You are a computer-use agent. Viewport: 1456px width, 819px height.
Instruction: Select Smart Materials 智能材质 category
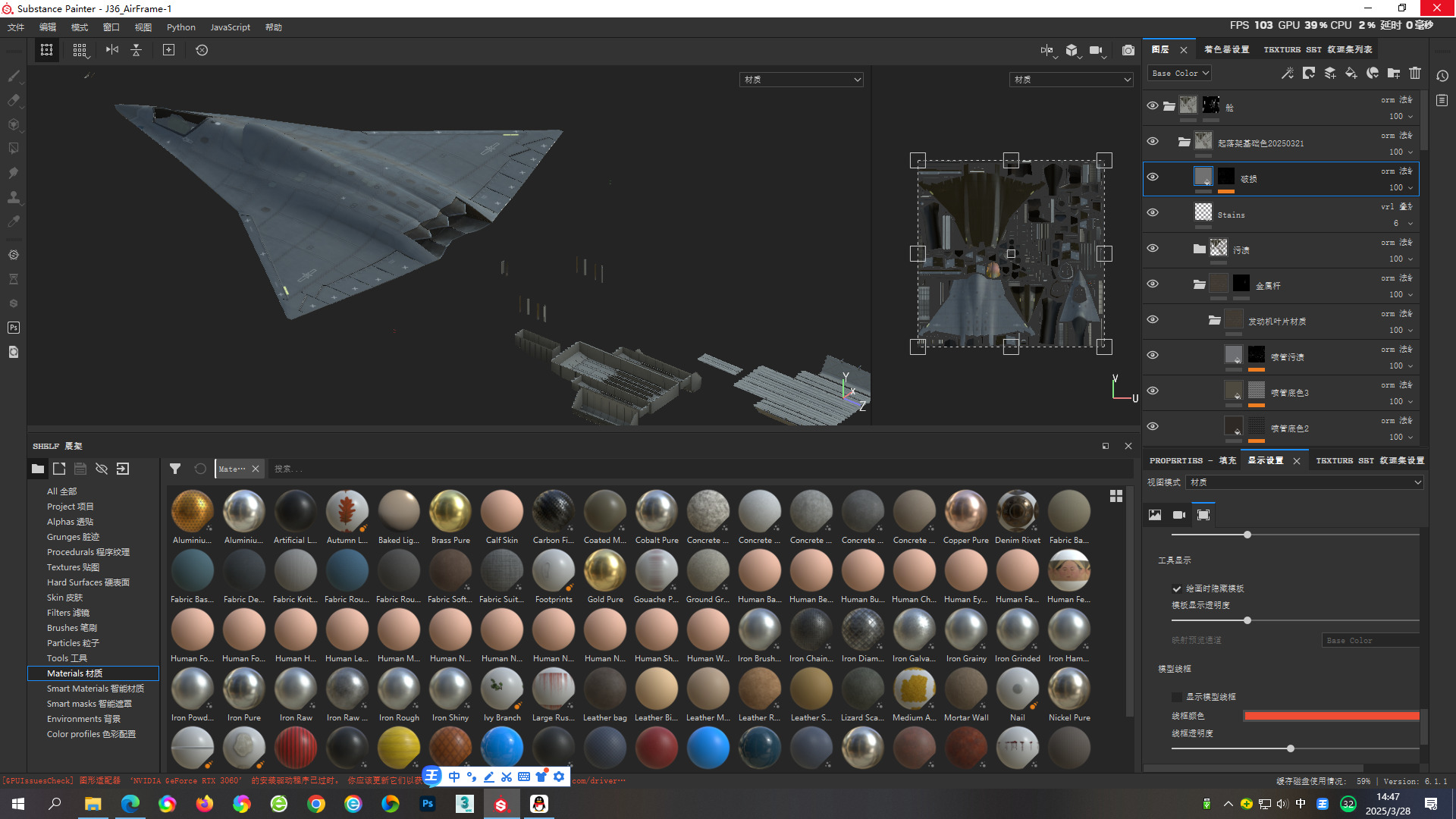pos(95,689)
